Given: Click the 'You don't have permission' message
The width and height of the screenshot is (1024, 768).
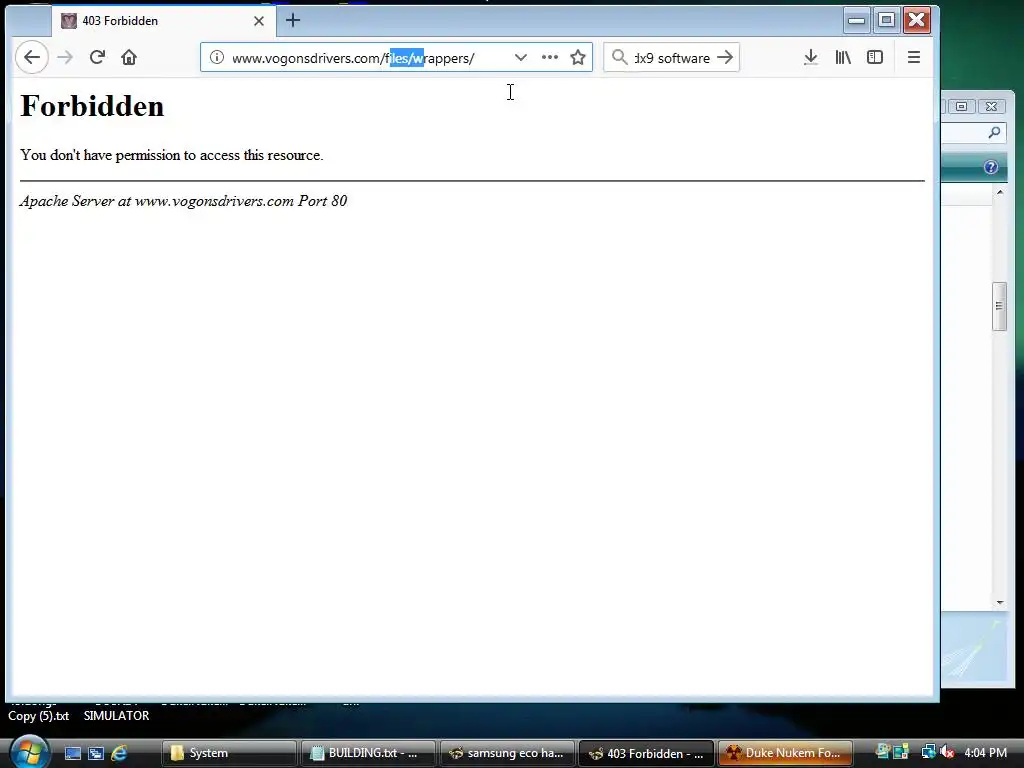Looking at the screenshot, I should coord(172,155).
